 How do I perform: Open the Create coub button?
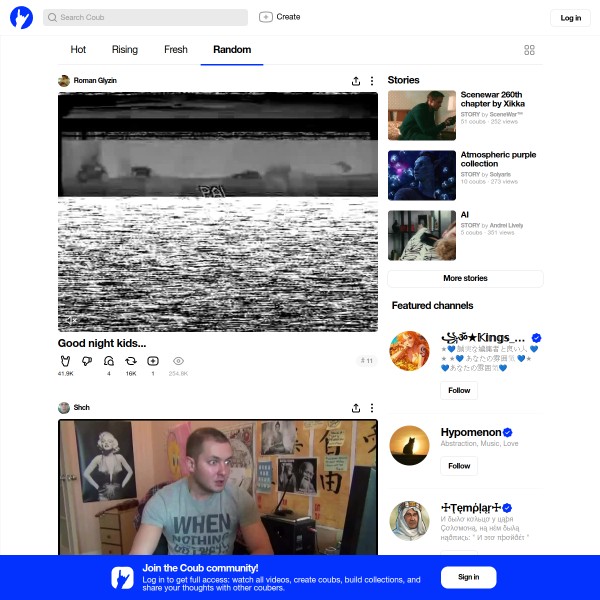(x=279, y=17)
